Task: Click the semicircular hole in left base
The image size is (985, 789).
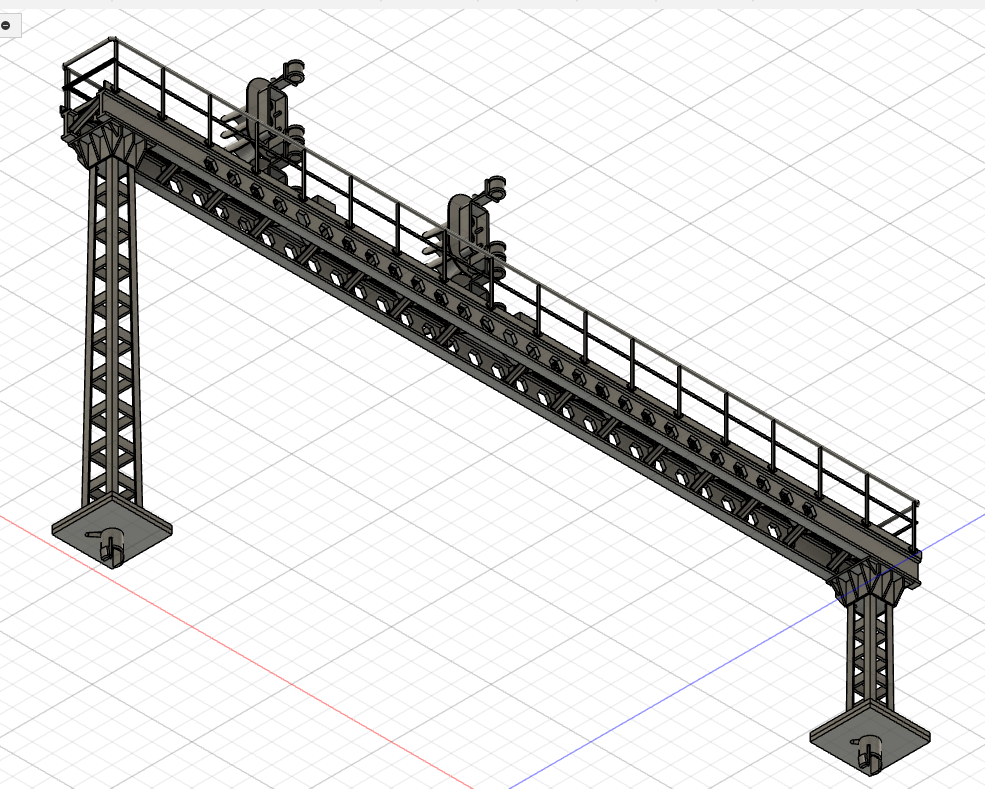Action: point(109,540)
